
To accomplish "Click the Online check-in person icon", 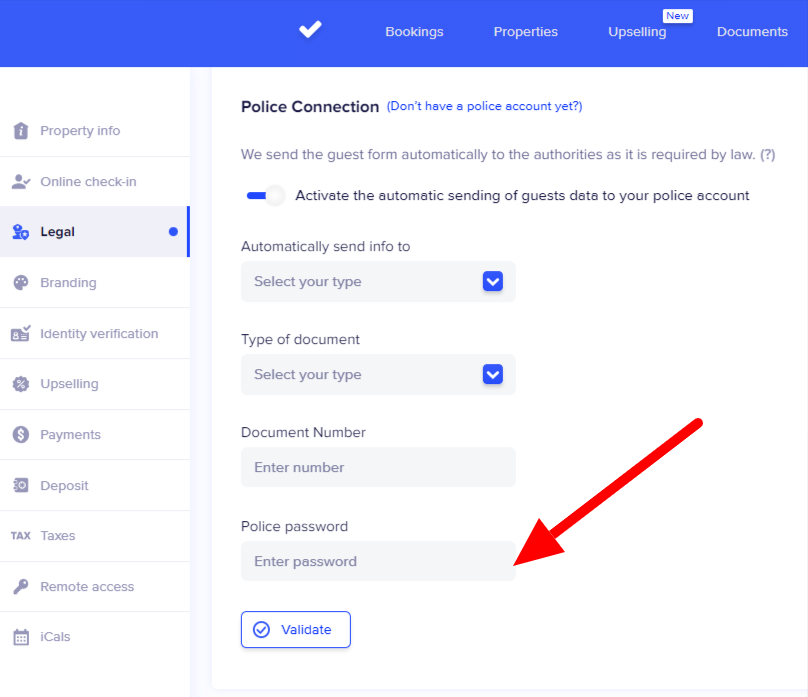I will point(20,182).
